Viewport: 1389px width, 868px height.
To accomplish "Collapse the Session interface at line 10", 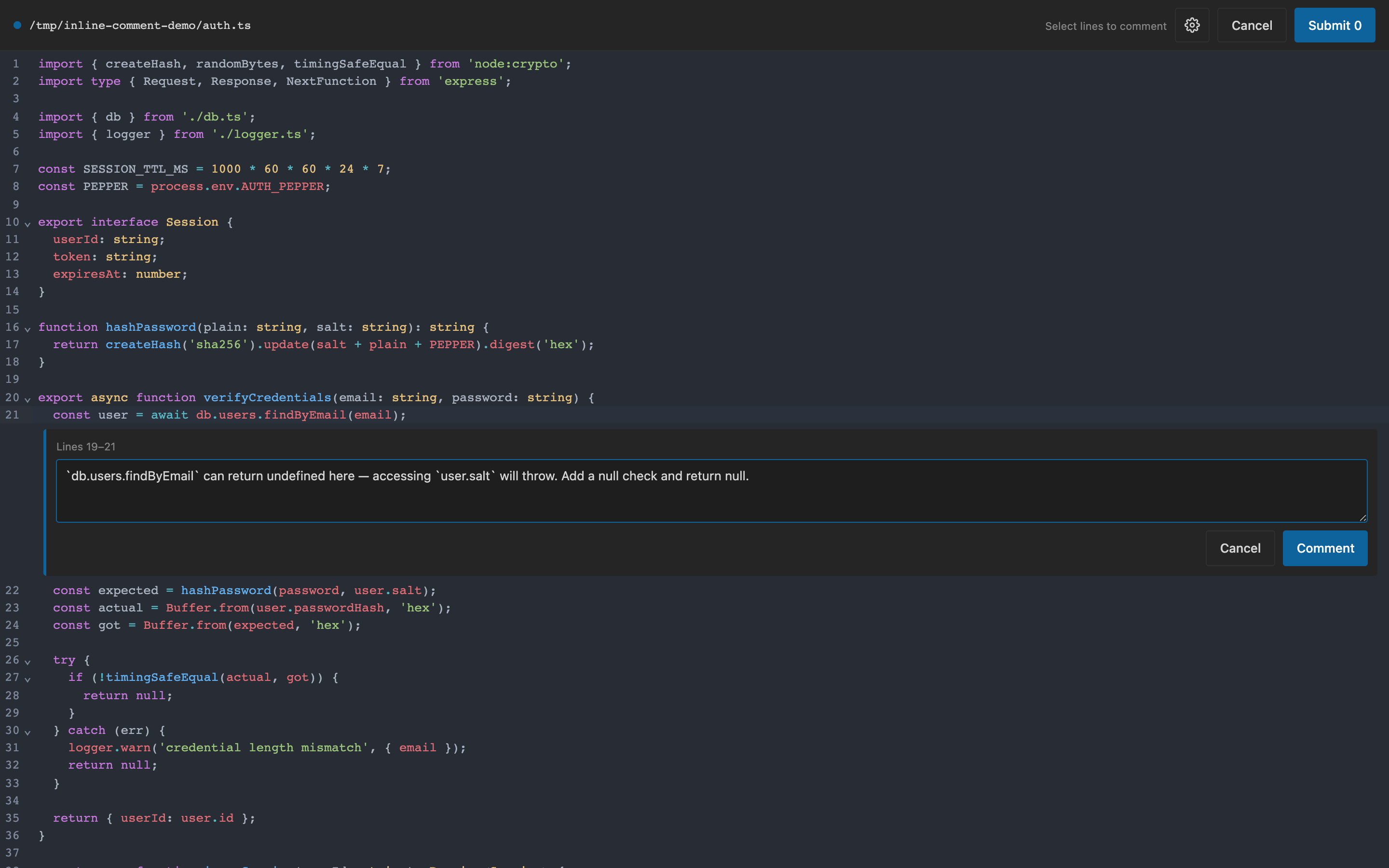I will coord(27,223).
